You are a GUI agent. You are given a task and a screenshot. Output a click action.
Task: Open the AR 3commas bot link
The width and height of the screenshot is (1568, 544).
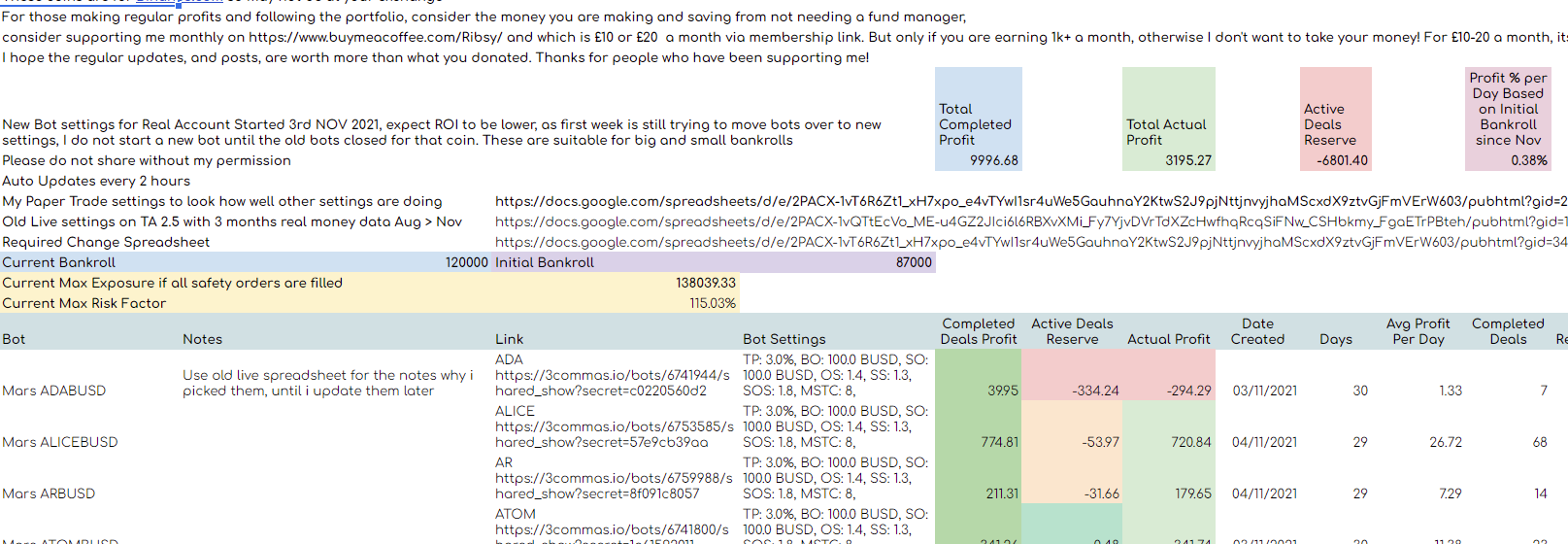615,486
